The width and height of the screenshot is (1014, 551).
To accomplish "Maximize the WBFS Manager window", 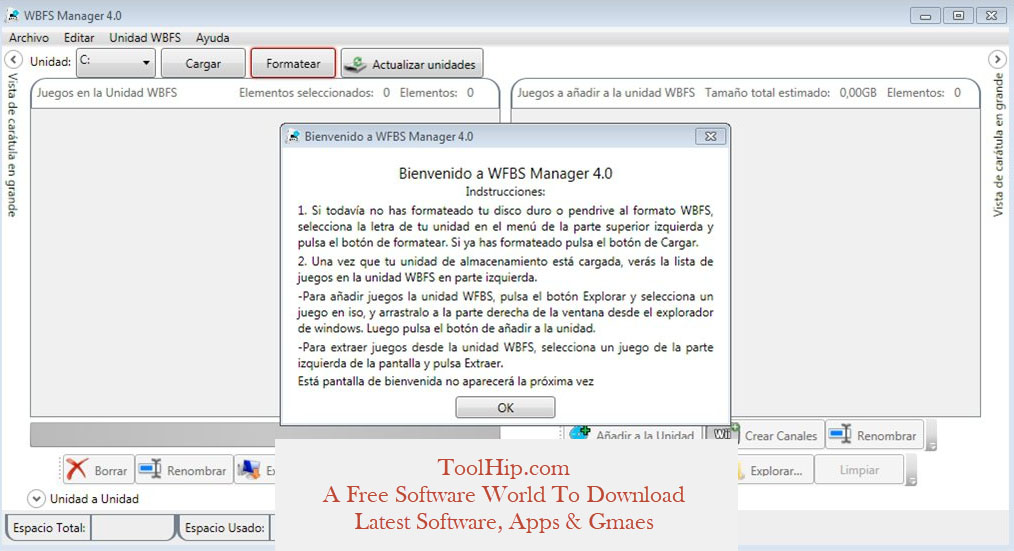I will [x=958, y=16].
